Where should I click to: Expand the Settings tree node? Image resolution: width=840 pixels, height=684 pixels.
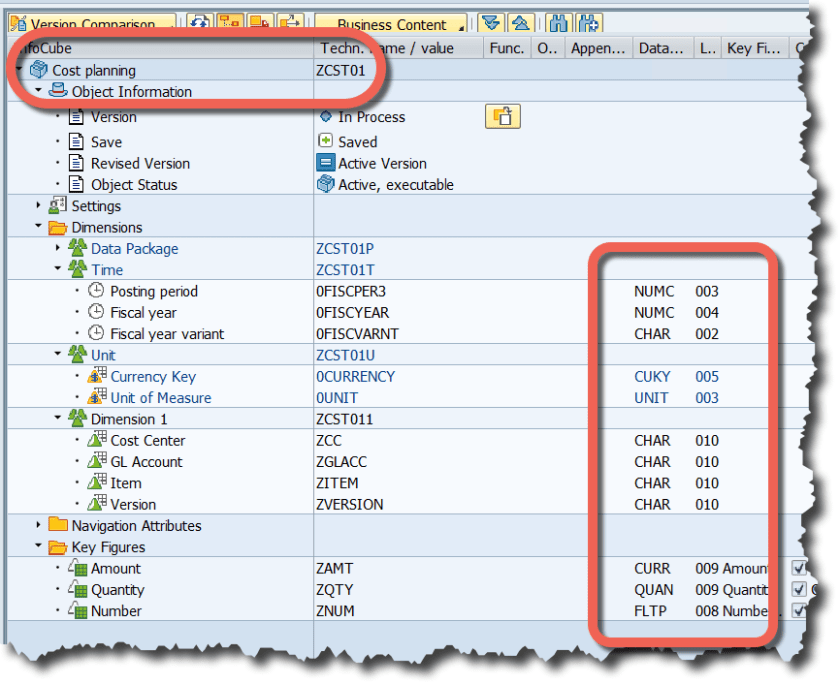[39, 206]
